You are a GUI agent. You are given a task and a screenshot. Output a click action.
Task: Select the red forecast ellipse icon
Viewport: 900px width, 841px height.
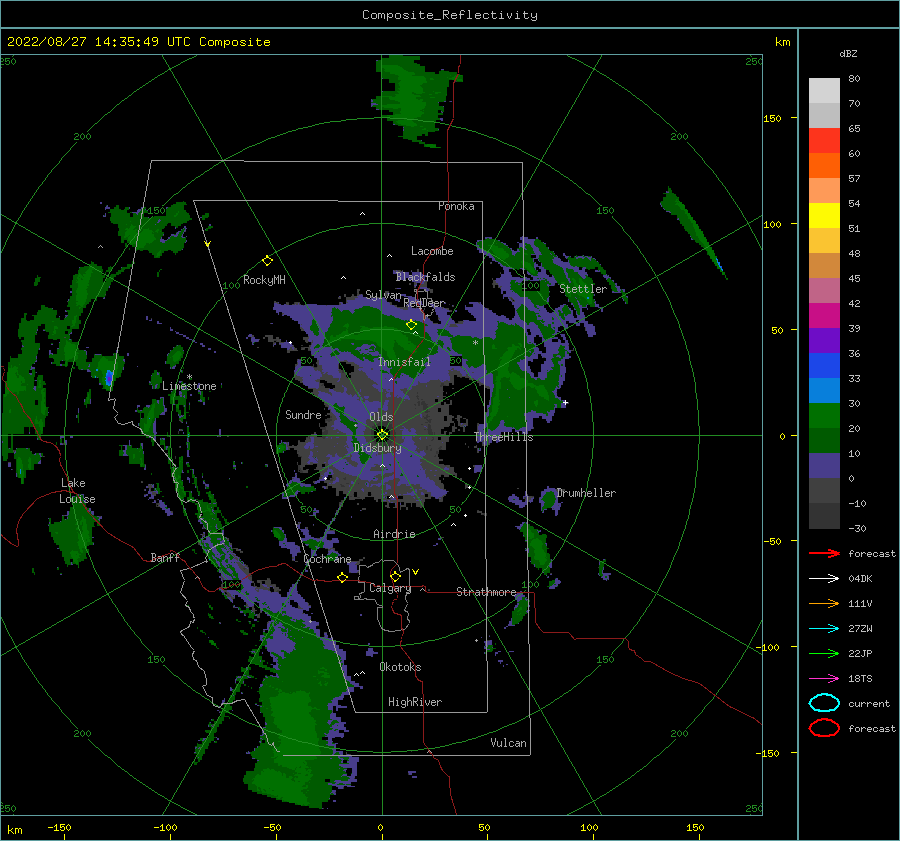[x=824, y=728]
